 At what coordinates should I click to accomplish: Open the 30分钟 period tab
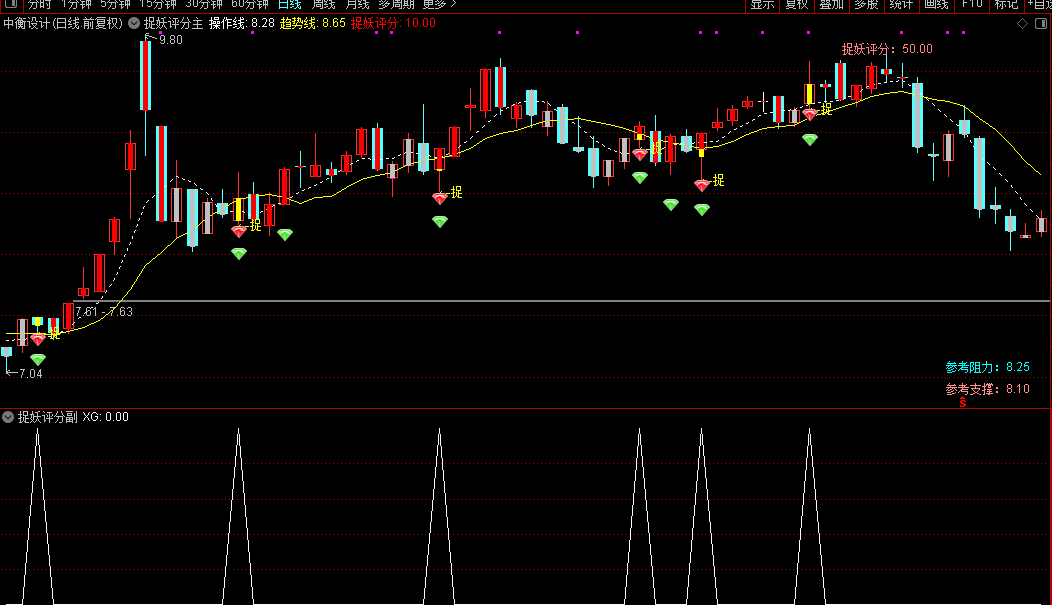[x=204, y=4]
